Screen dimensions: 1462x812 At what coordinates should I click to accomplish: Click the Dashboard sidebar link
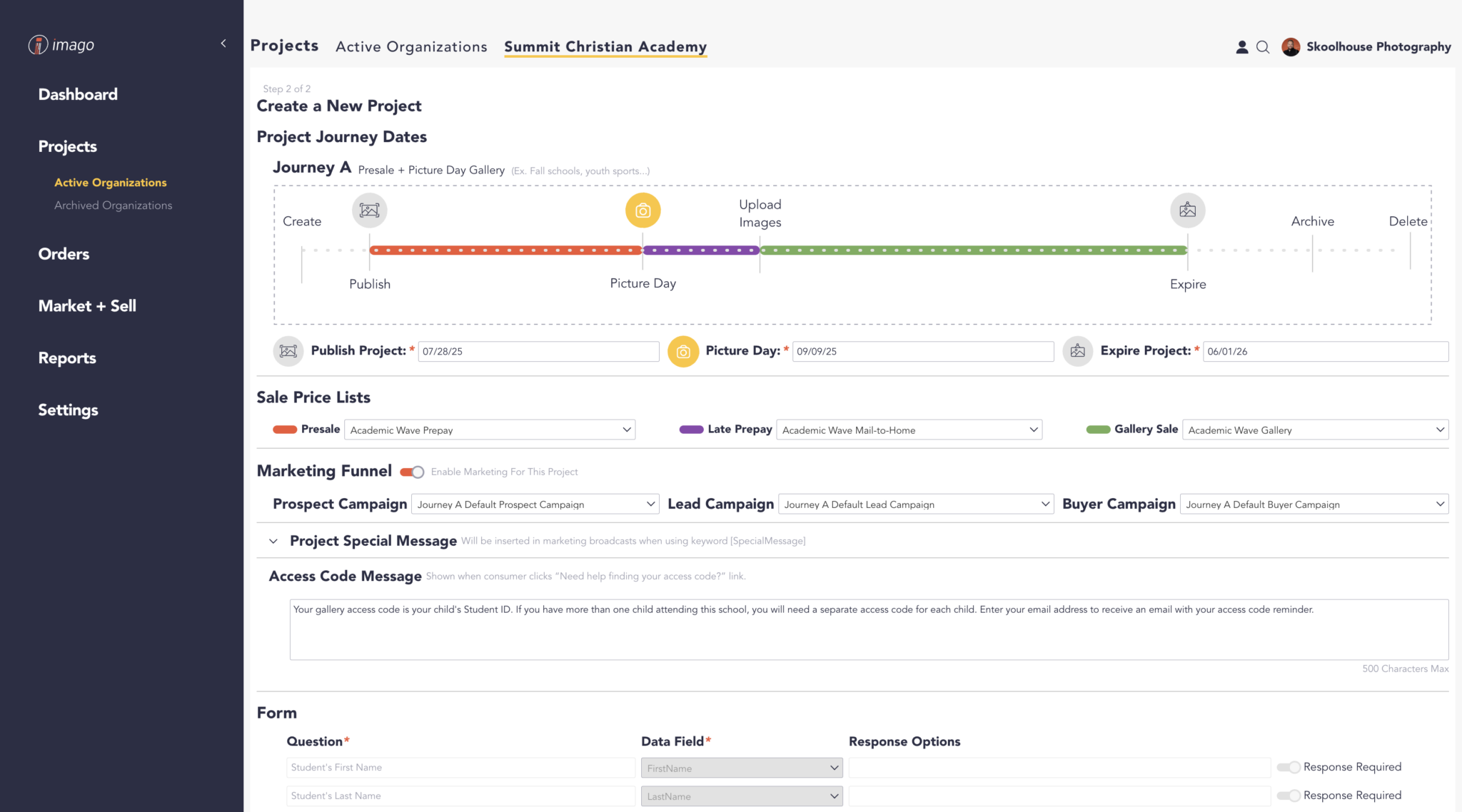pyautogui.click(x=78, y=94)
